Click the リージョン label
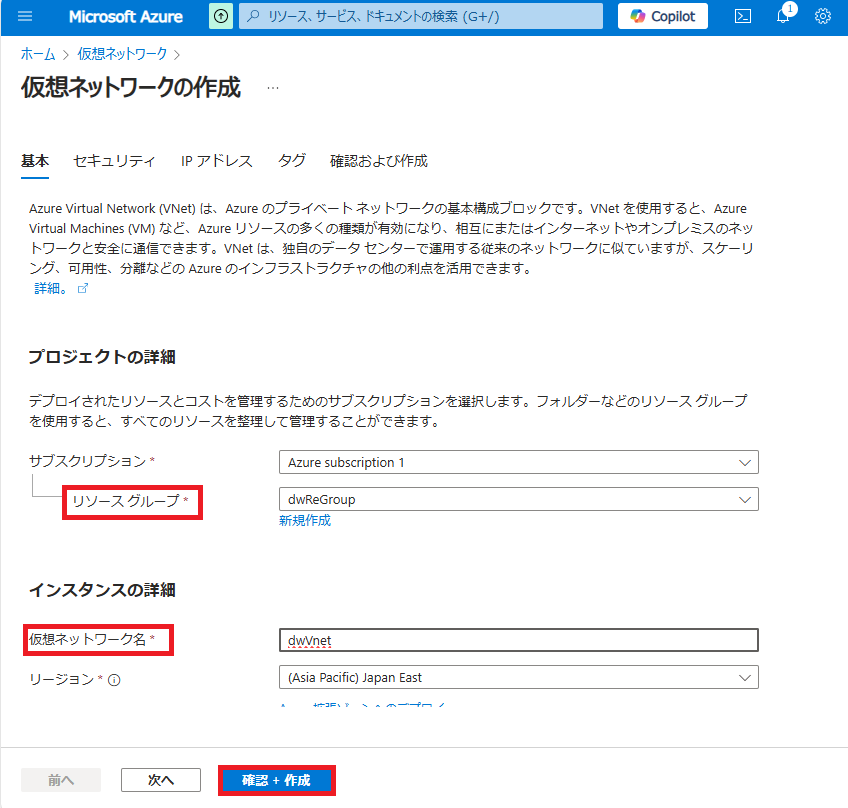The width and height of the screenshot is (848, 808). tap(62, 679)
